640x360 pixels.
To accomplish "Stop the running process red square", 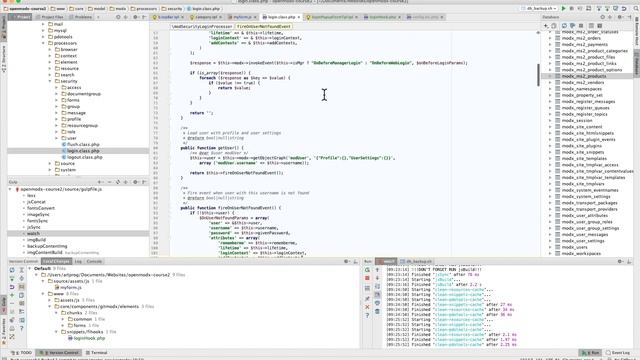I will click(367, 278).
